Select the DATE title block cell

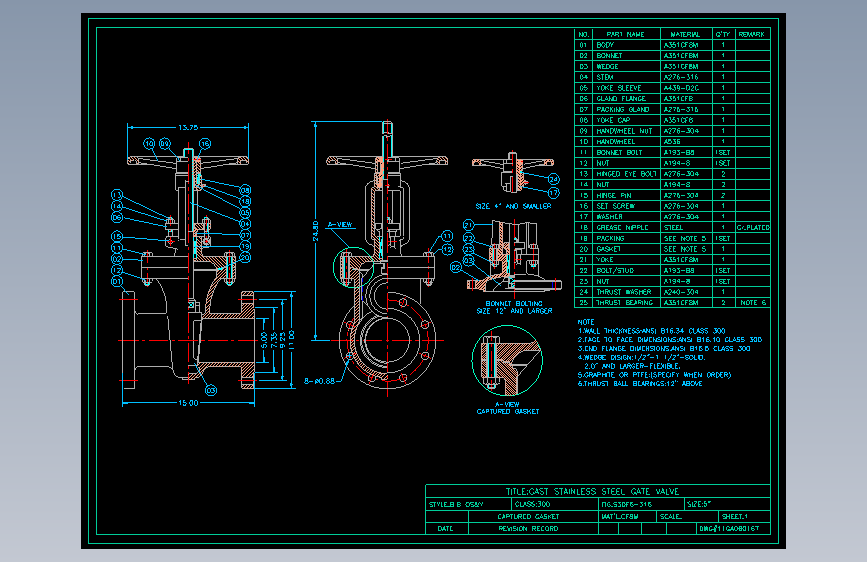(445, 528)
